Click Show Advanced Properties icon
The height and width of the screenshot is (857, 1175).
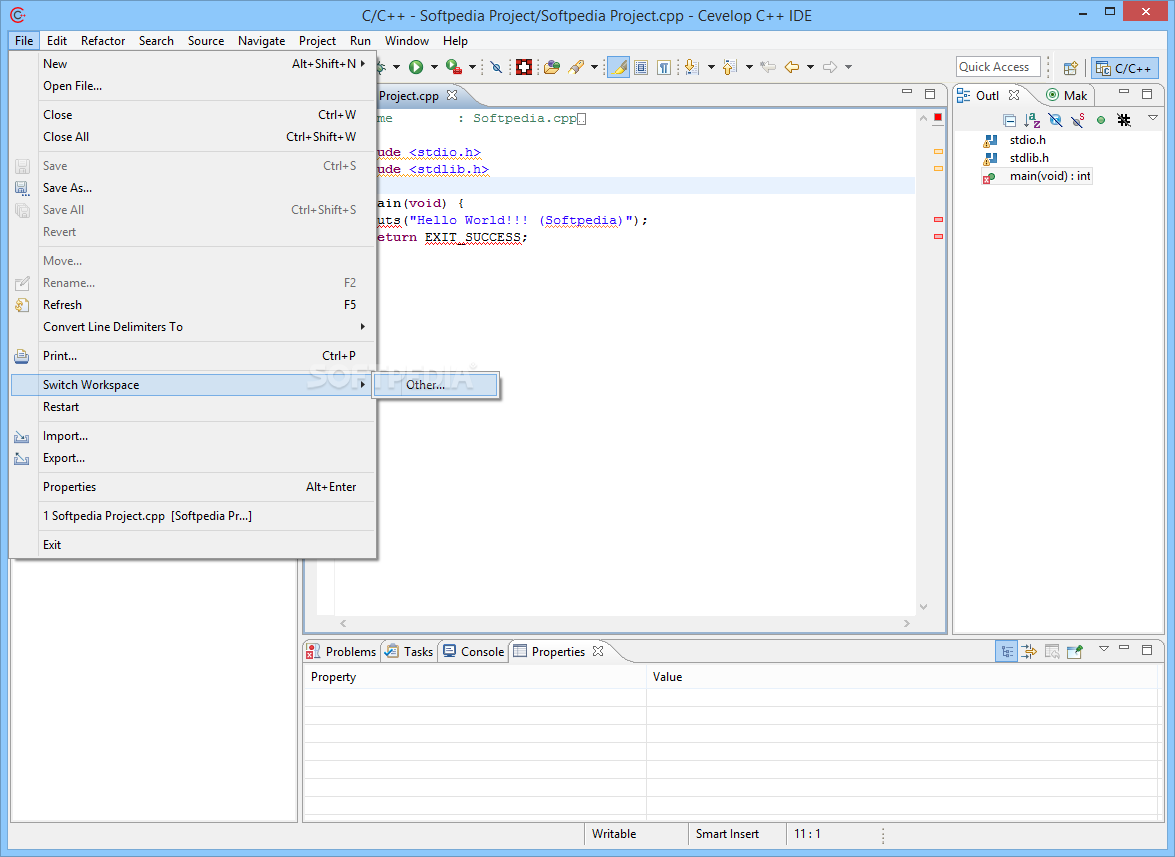1030,652
